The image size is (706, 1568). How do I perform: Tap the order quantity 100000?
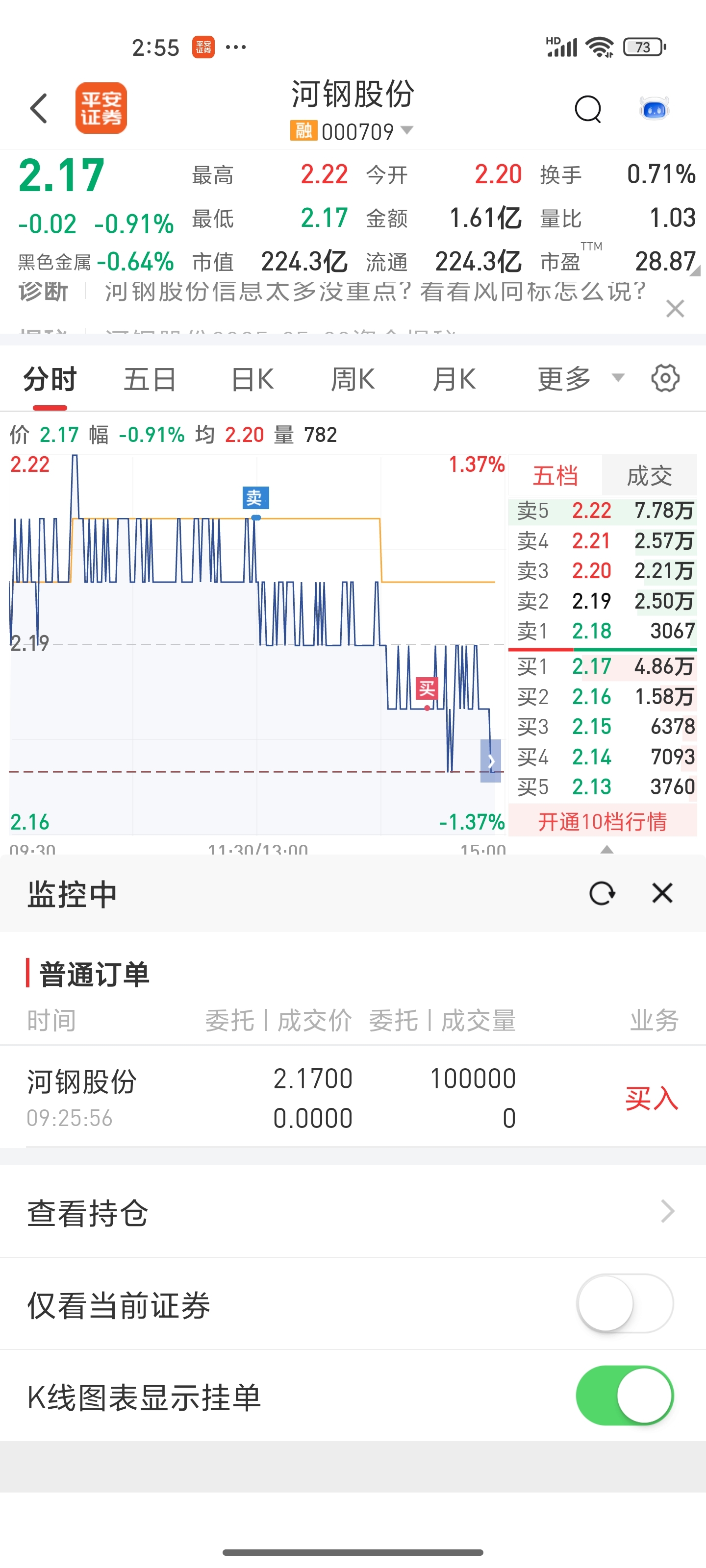(473, 1078)
